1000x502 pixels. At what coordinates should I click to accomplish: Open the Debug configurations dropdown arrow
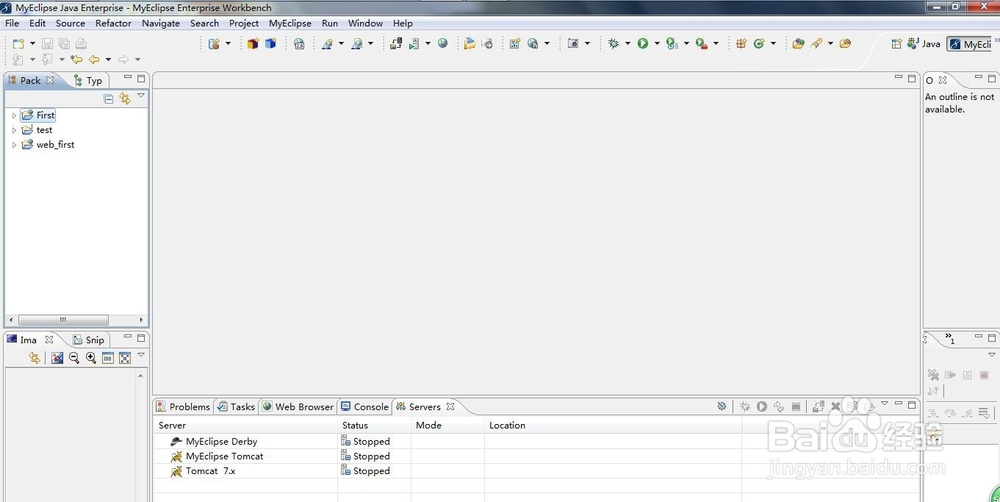coord(628,43)
